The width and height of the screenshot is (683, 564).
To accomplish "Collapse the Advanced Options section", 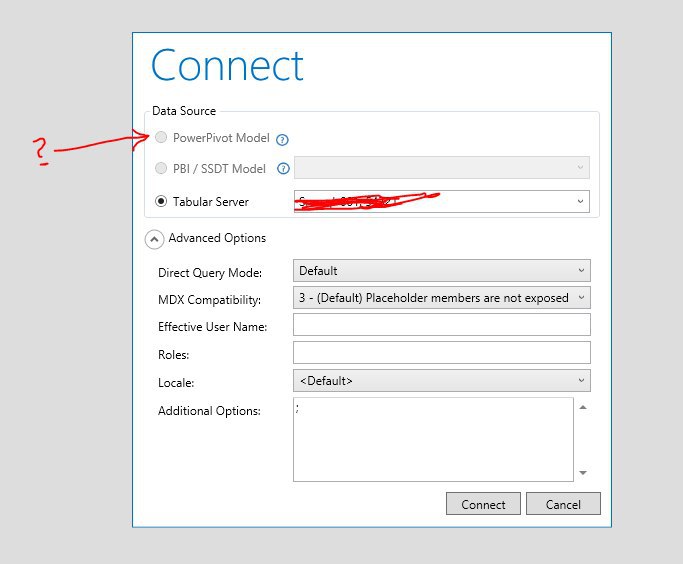I will pyautogui.click(x=154, y=239).
